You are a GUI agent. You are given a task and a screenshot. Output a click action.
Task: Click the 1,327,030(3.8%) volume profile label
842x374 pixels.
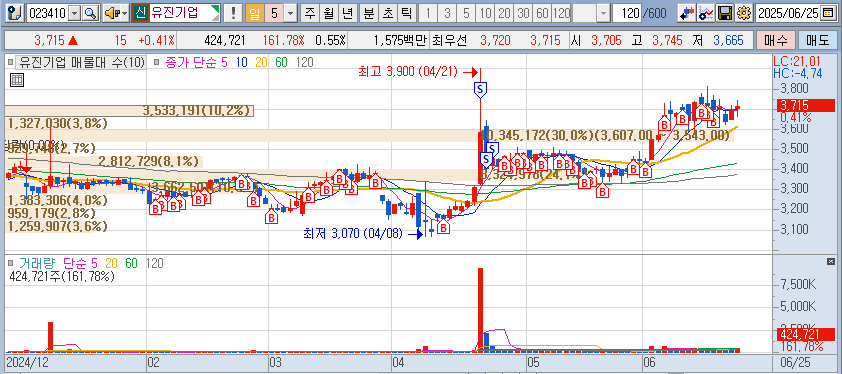point(58,124)
